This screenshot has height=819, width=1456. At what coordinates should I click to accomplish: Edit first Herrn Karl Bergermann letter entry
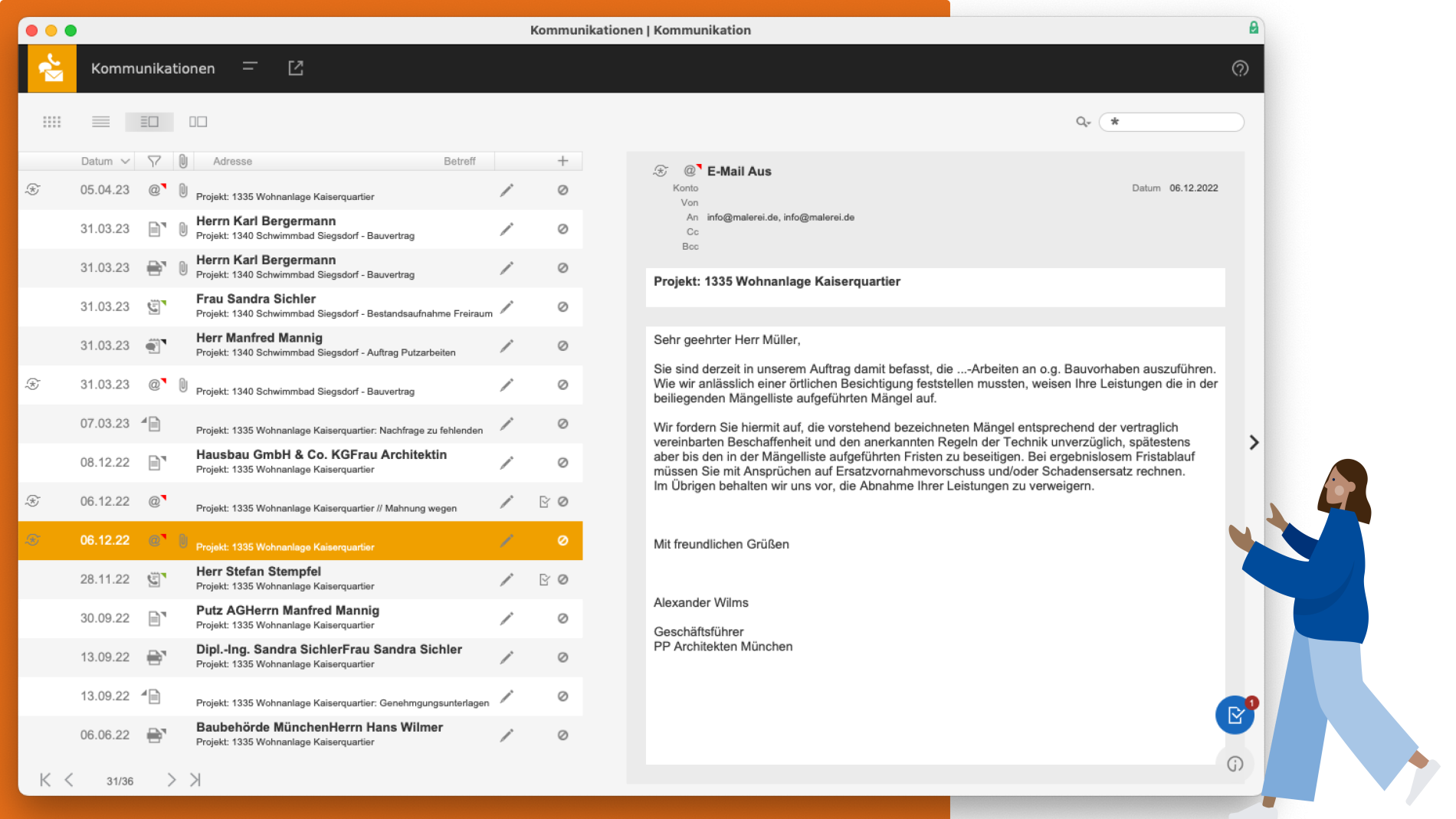coord(507,229)
